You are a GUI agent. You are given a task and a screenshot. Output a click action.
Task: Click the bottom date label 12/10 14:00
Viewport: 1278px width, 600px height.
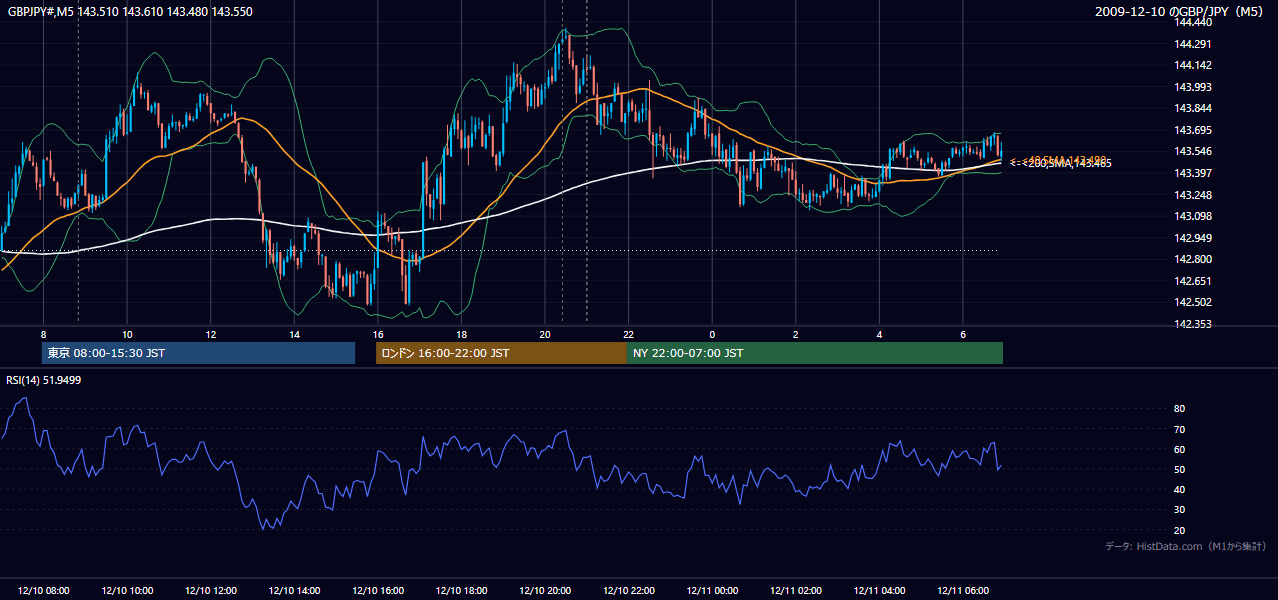(295, 591)
